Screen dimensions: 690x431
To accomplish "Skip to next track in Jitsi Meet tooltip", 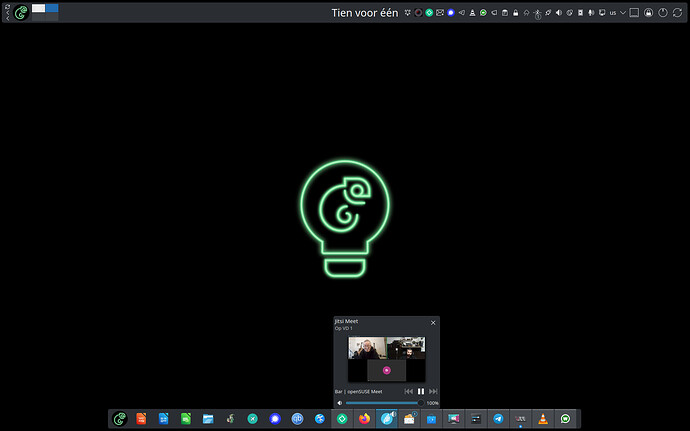I will [x=433, y=391].
